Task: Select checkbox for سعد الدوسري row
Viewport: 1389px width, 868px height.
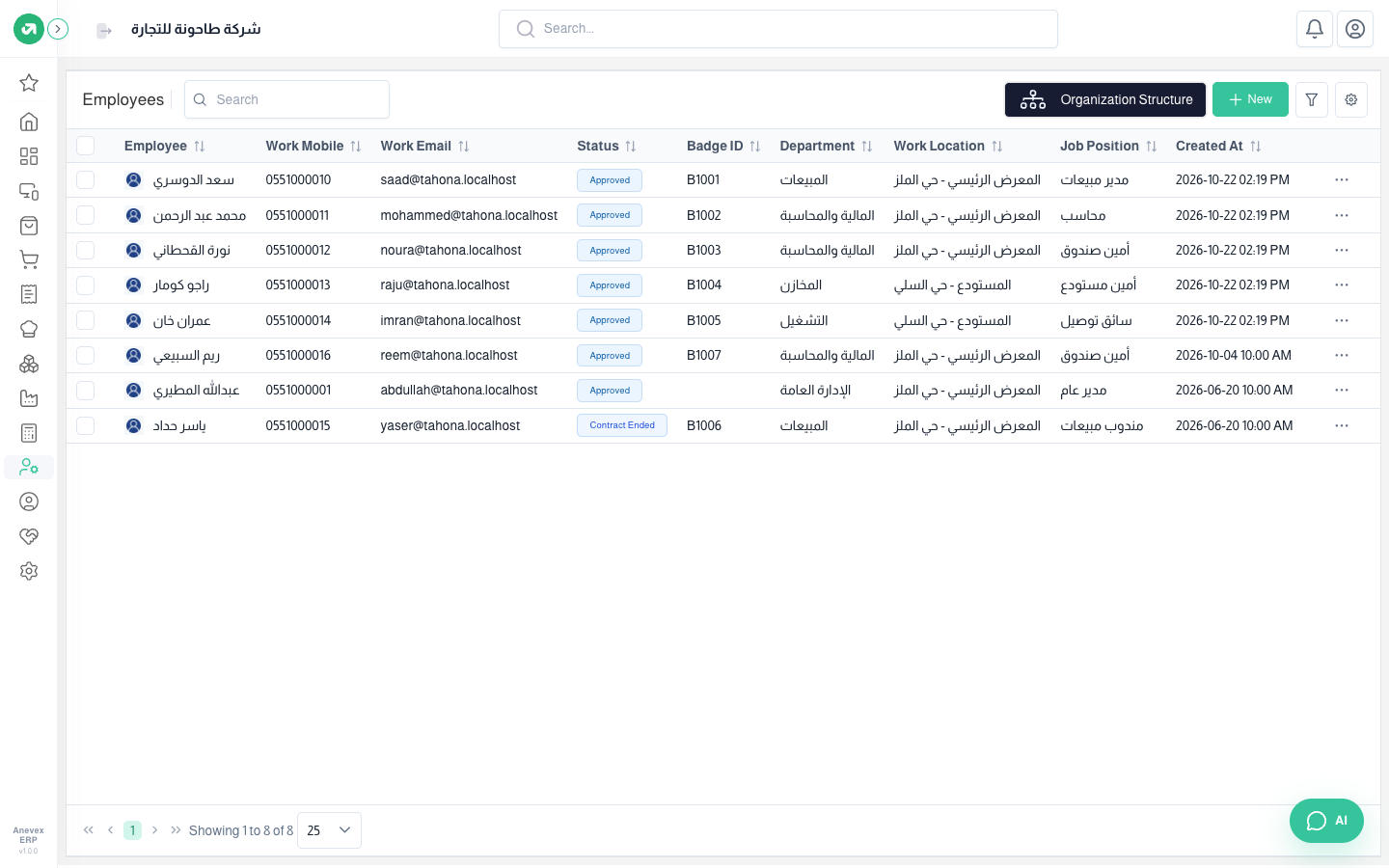Action: (86, 180)
